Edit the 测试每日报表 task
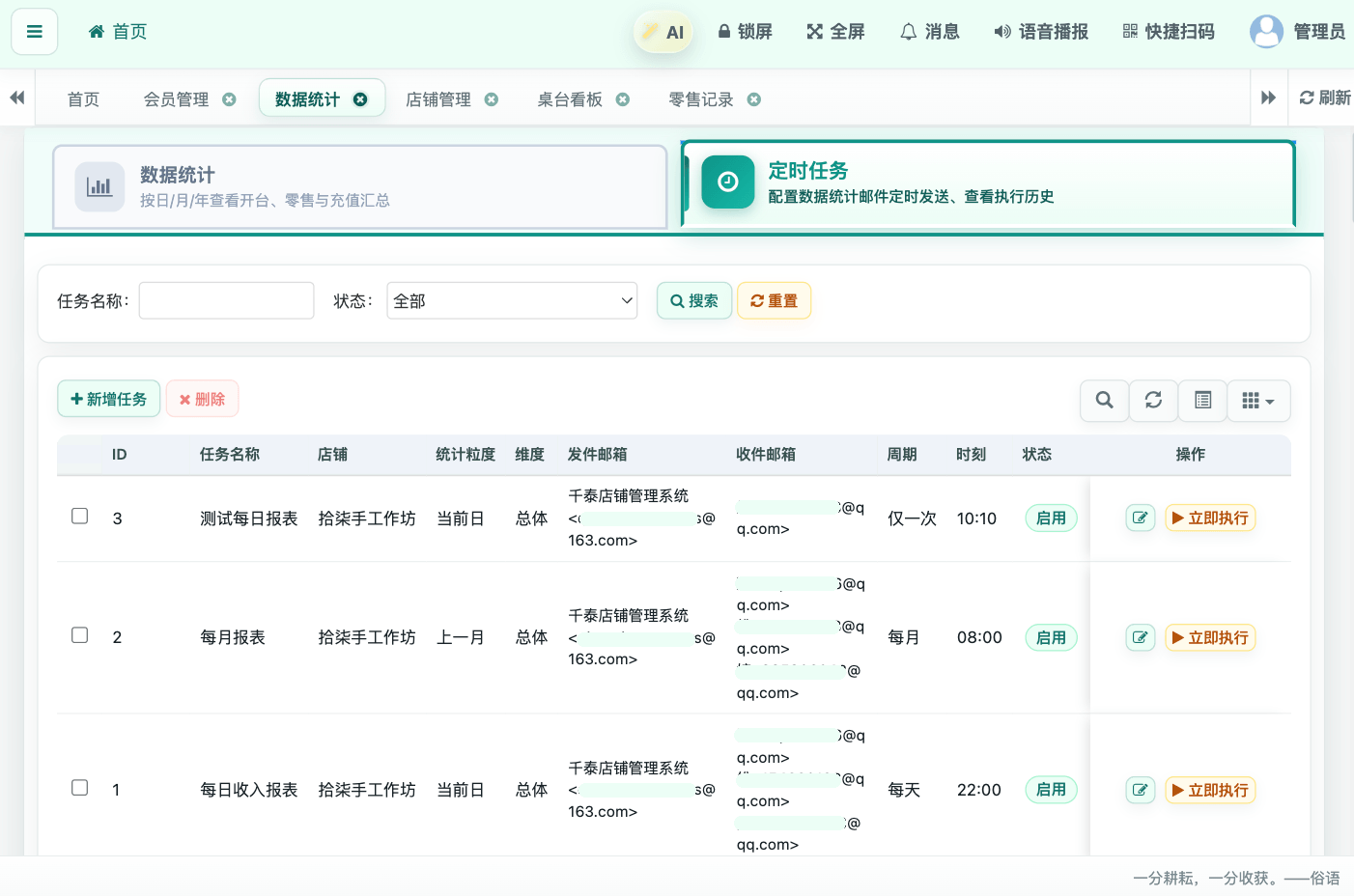 pos(1141,518)
